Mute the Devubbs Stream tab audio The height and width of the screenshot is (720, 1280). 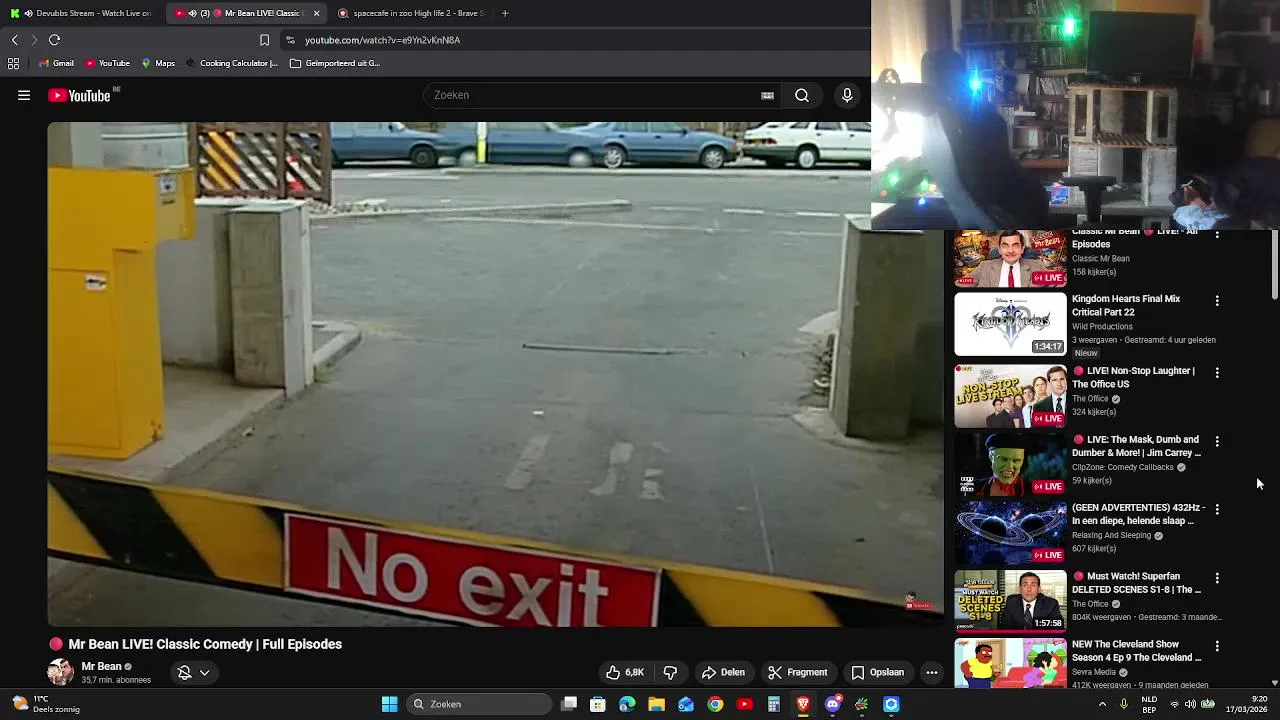point(27,13)
